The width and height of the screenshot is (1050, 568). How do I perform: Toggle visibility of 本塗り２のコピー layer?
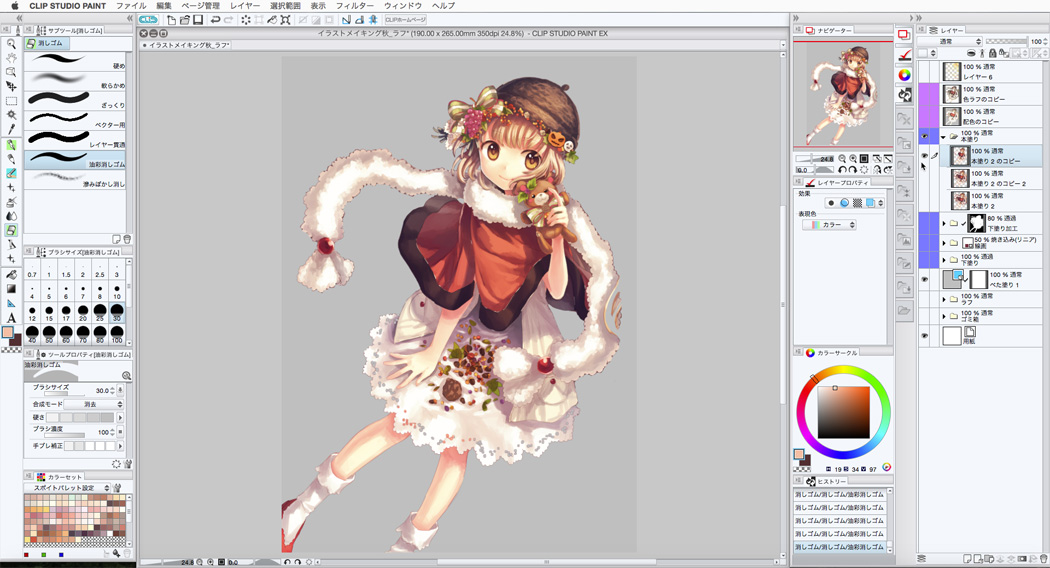coord(925,155)
